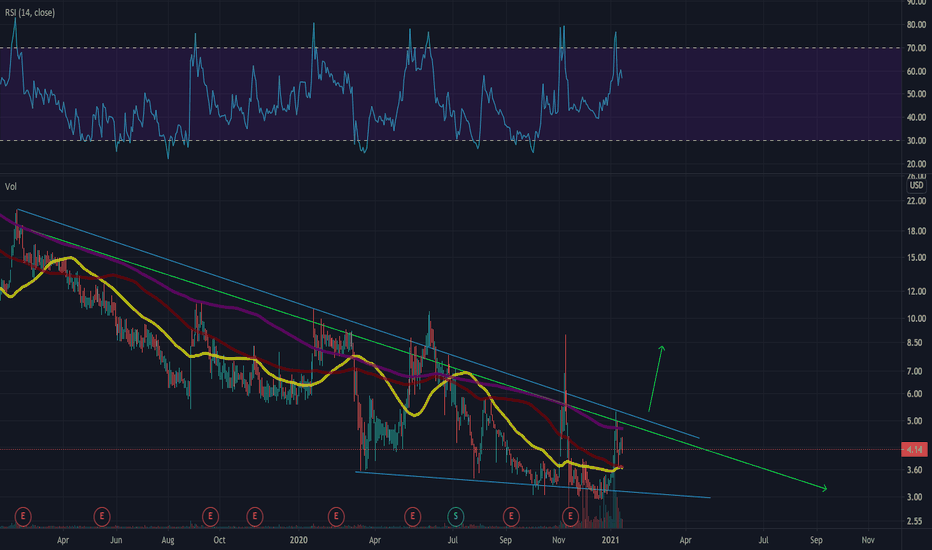Screen dimensions: 932x550
Task: Click the Oct label on the time axis
Action: (219, 540)
